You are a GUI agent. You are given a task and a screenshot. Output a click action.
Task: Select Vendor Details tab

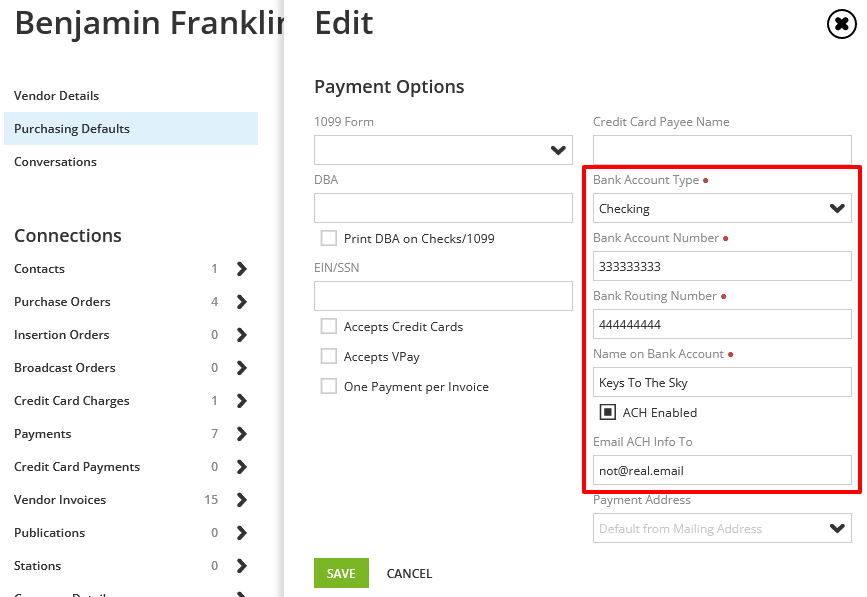[x=131, y=96]
